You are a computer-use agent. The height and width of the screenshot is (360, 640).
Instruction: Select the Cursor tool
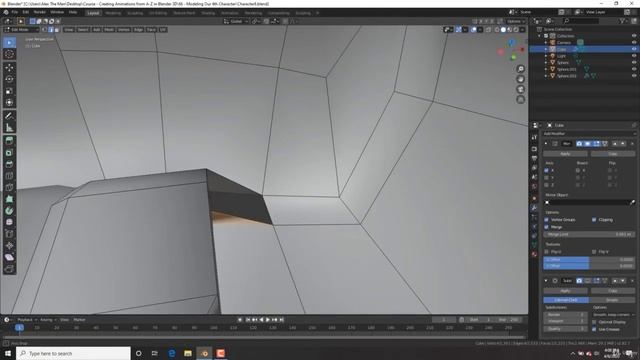pyautogui.click(x=9, y=54)
